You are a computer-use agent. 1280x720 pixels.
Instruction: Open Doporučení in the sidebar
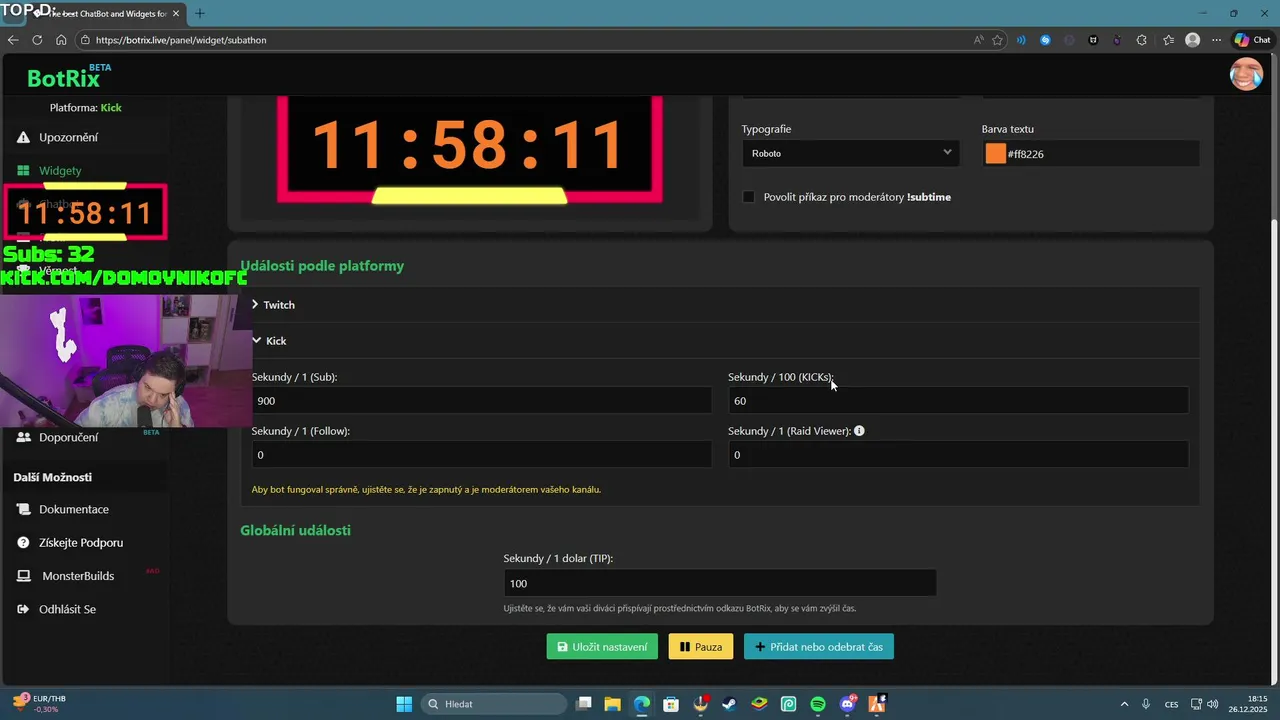pos(68,437)
